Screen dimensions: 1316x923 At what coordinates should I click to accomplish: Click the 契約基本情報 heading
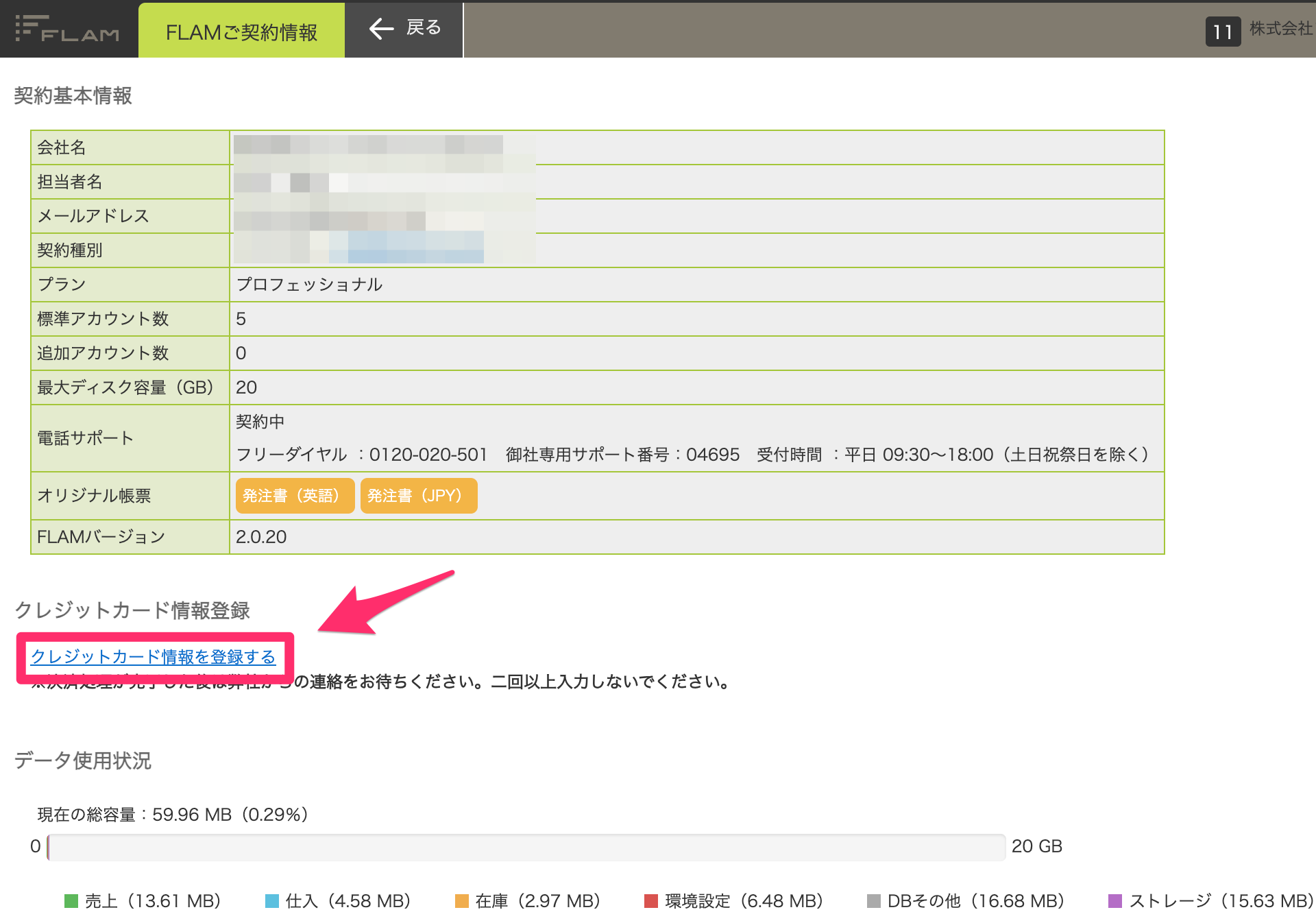[73, 96]
